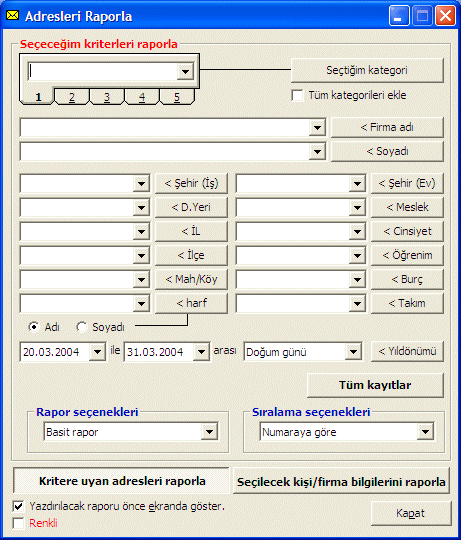Click the < Meslek button
Image resolution: width=461 pixels, height=540 pixels.
[x=407, y=207]
